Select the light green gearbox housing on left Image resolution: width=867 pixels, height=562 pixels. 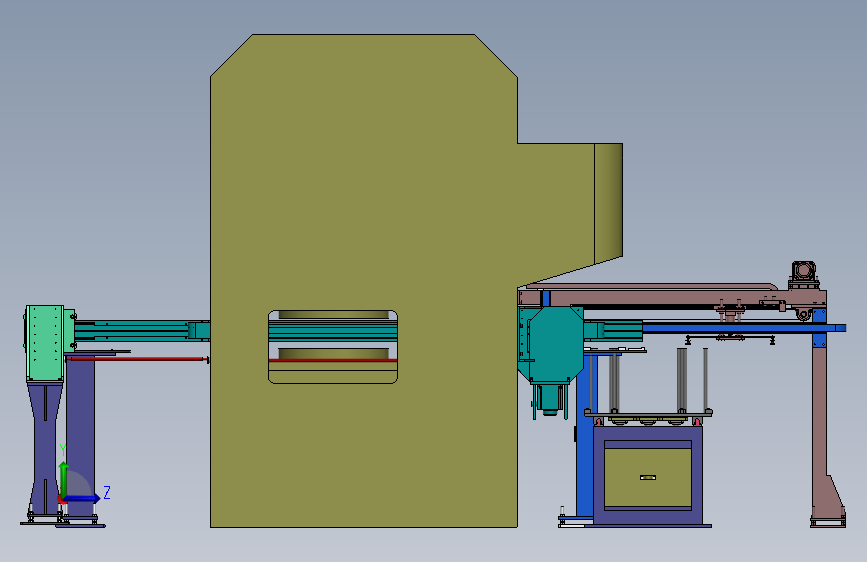pyautogui.click(x=44, y=343)
